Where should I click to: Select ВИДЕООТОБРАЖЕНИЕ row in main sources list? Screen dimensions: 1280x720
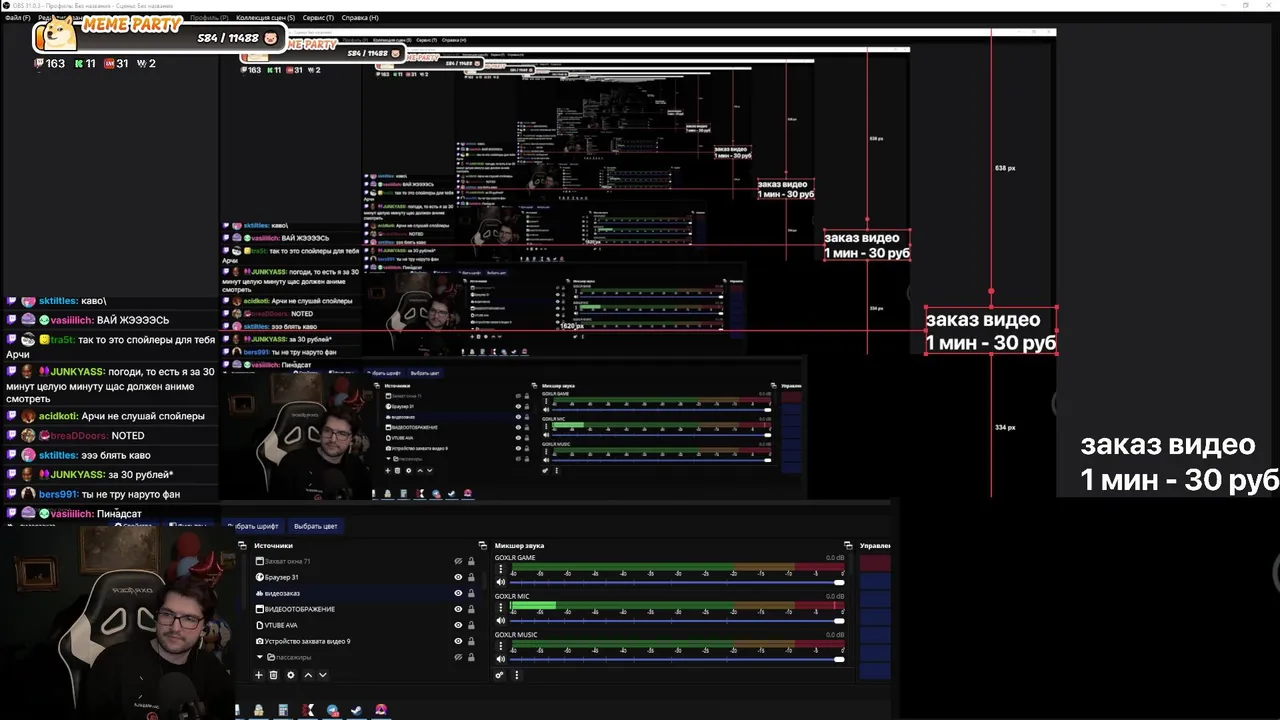point(364,609)
